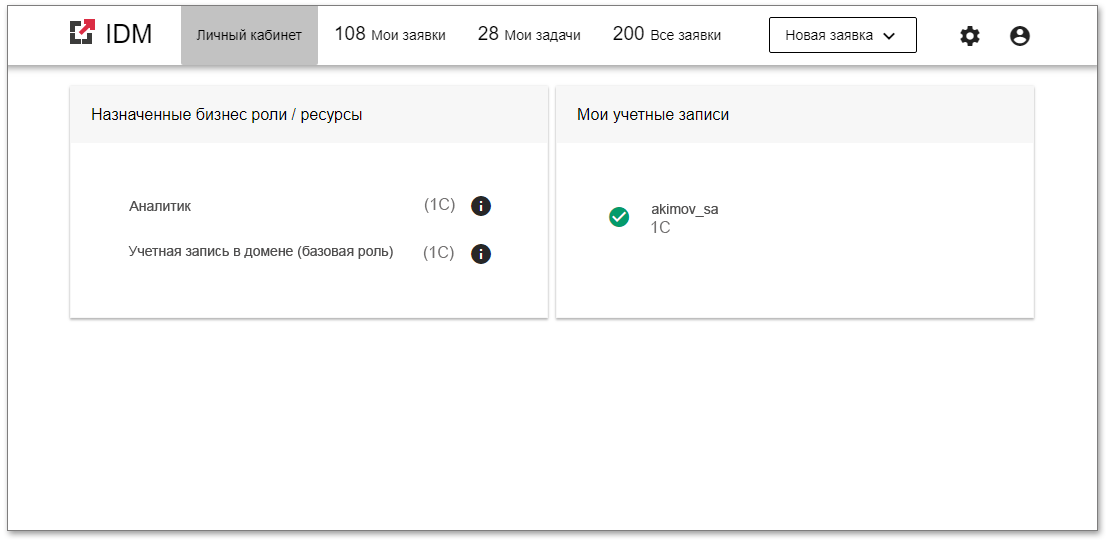Click the IDM red arrow logo icon
Screen dimensions: 1107x543
coord(82,33)
